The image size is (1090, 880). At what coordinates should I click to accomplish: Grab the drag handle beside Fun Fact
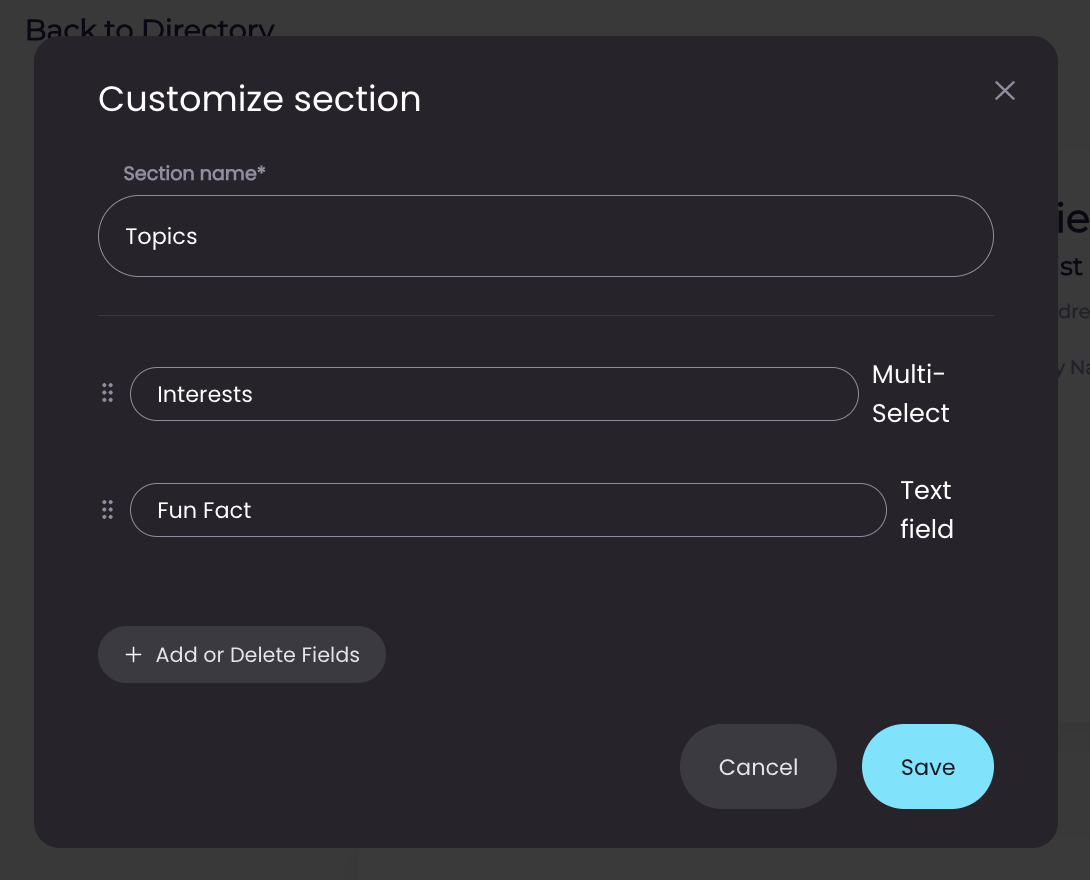(x=108, y=510)
